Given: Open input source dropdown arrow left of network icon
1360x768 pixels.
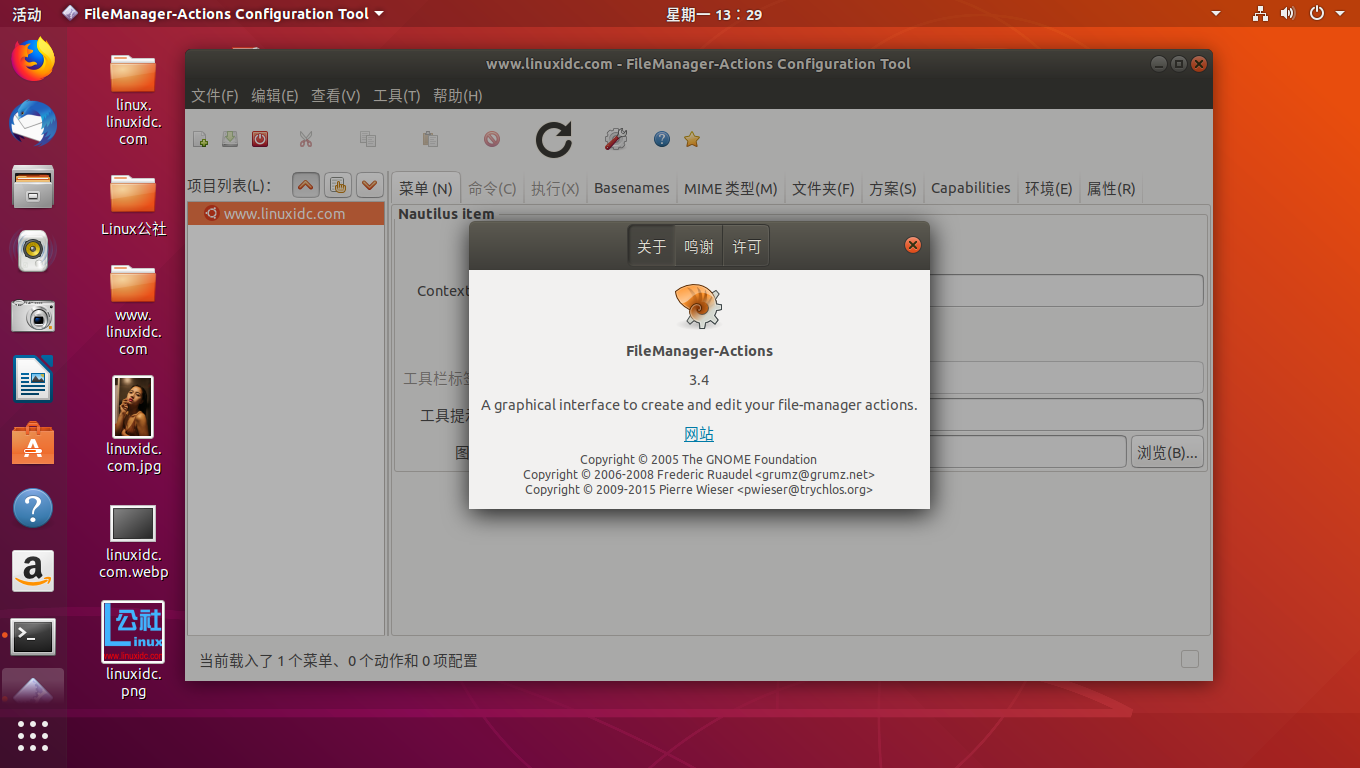Looking at the screenshot, I should click(x=1216, y=14).
